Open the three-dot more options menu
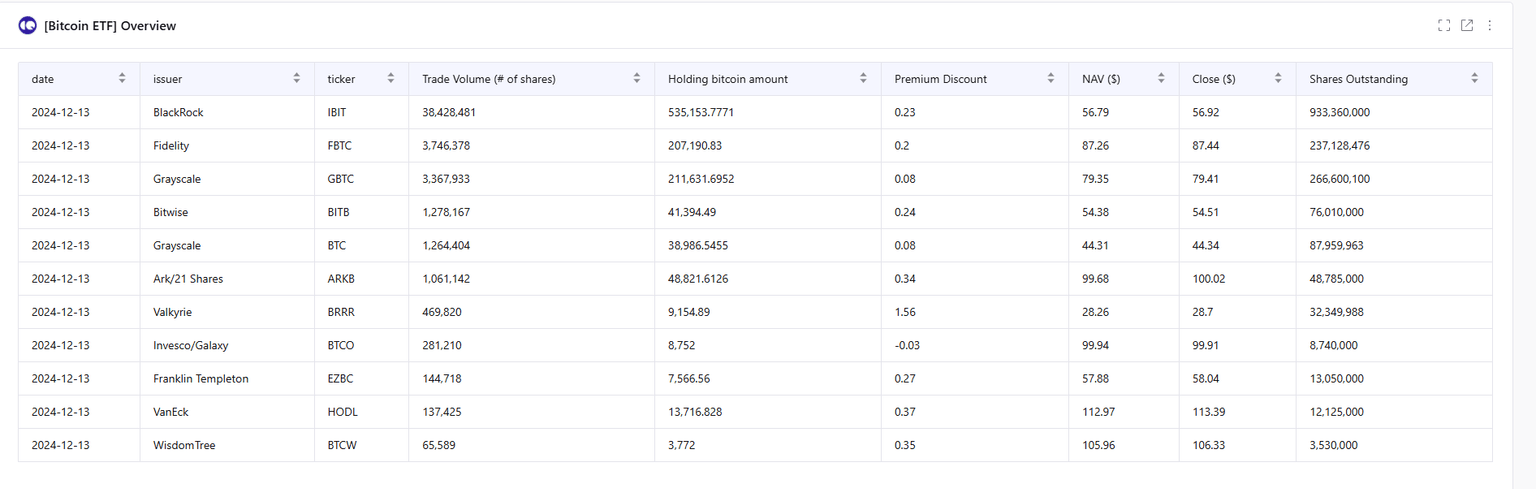1536x489 pixels. click(1490, 25)
